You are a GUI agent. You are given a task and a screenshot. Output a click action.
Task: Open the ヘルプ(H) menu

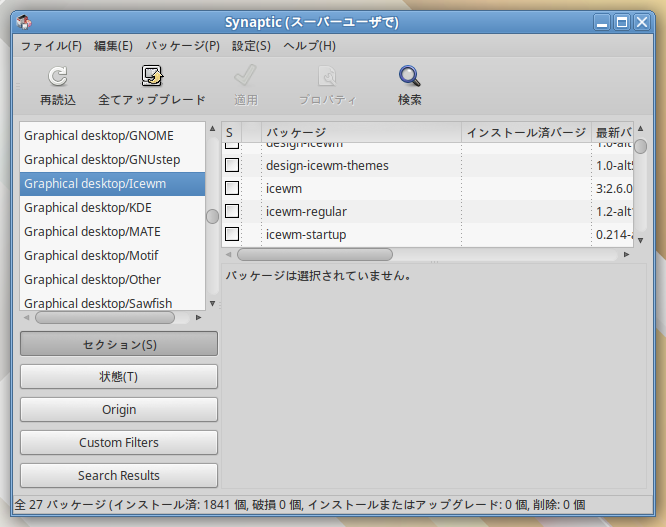coord(309,45)
